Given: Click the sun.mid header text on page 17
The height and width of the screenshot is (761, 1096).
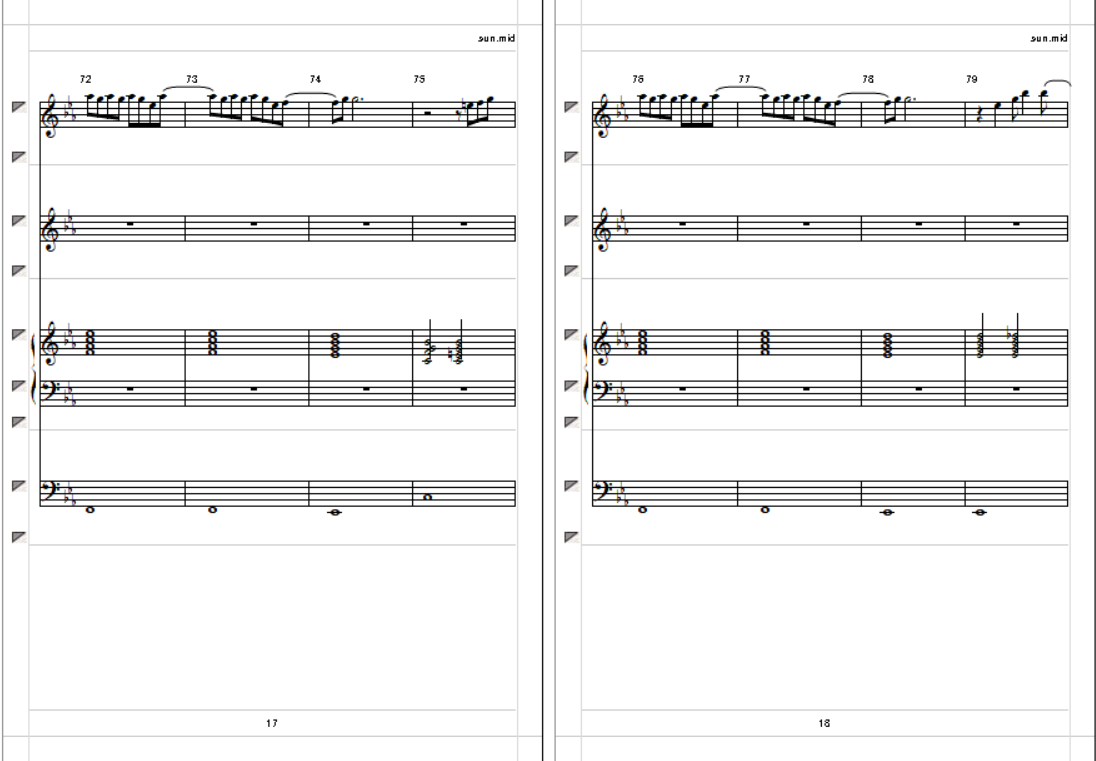Looking at the screenshot, I should coord(496,38).
